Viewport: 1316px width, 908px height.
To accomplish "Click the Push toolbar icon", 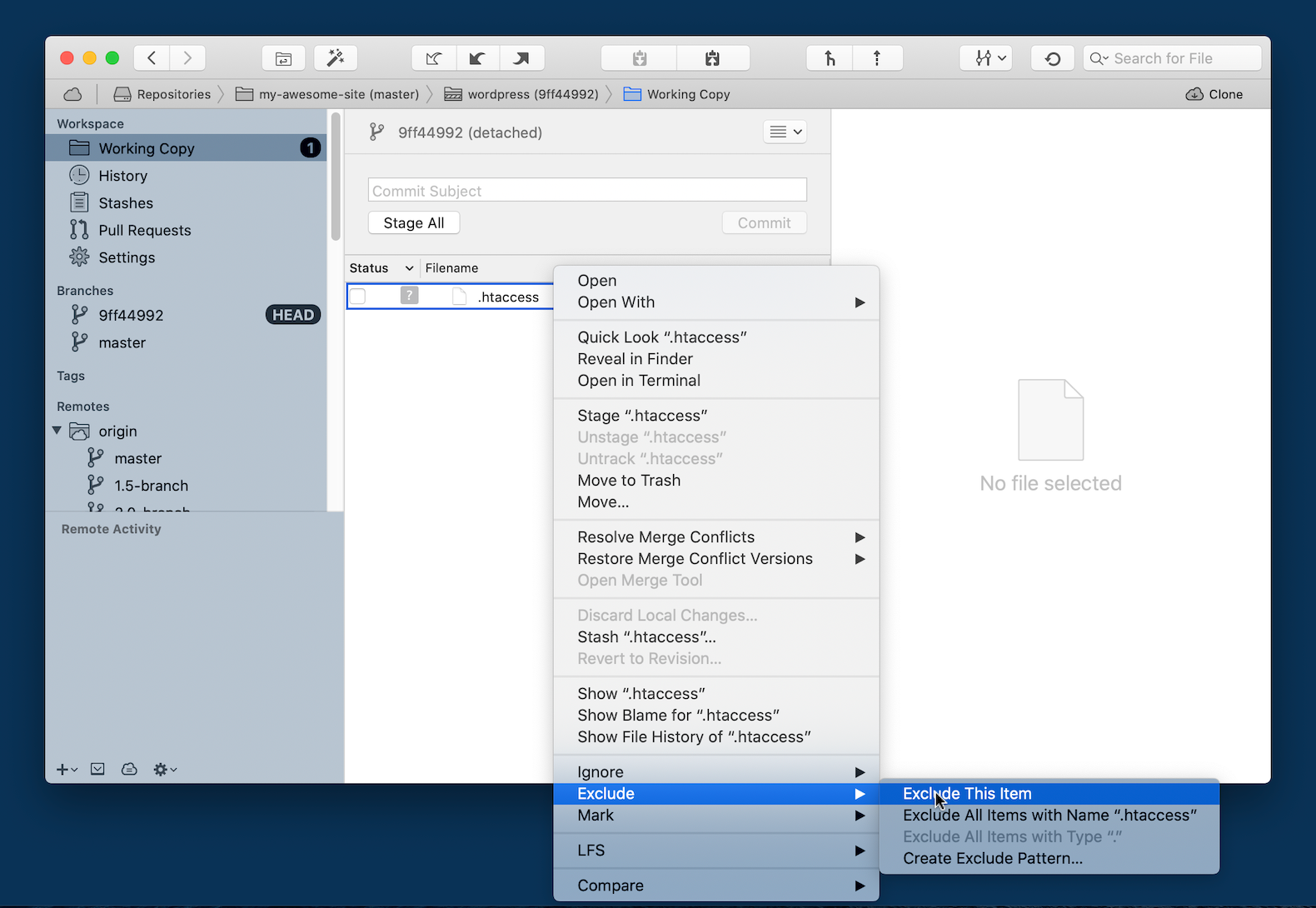I will (521, 58).
